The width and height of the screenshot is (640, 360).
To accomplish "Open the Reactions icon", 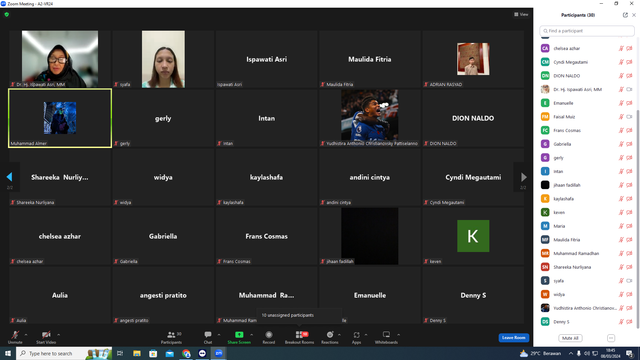I will (330, 335).
